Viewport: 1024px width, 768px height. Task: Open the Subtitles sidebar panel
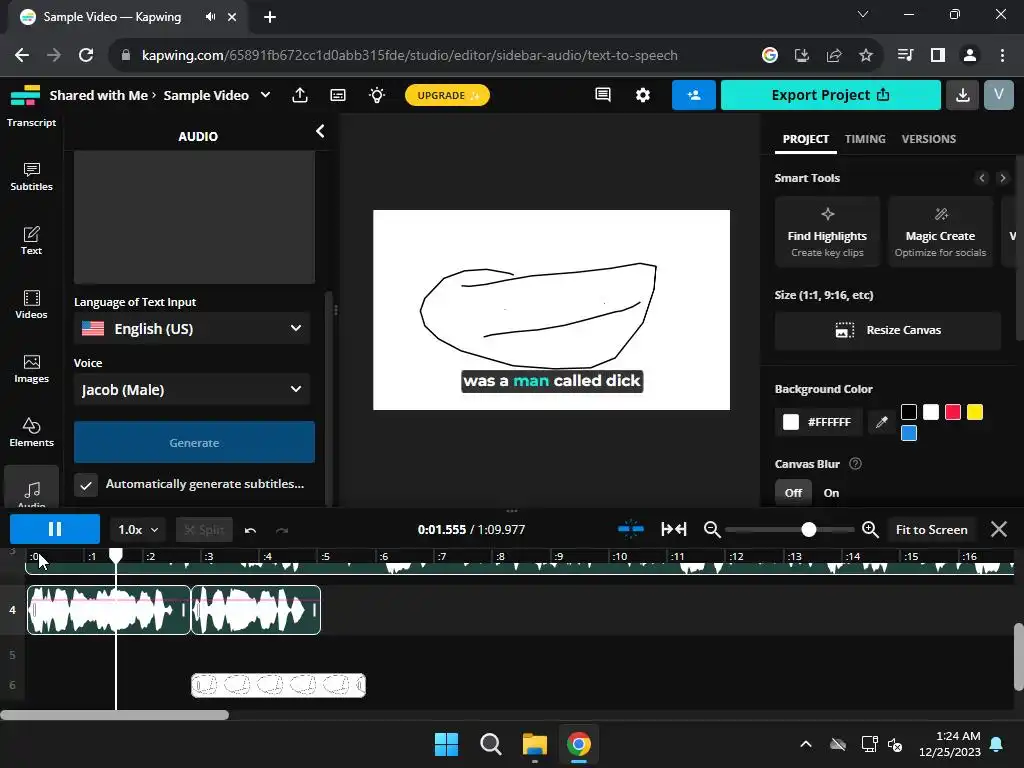point(31,177)
